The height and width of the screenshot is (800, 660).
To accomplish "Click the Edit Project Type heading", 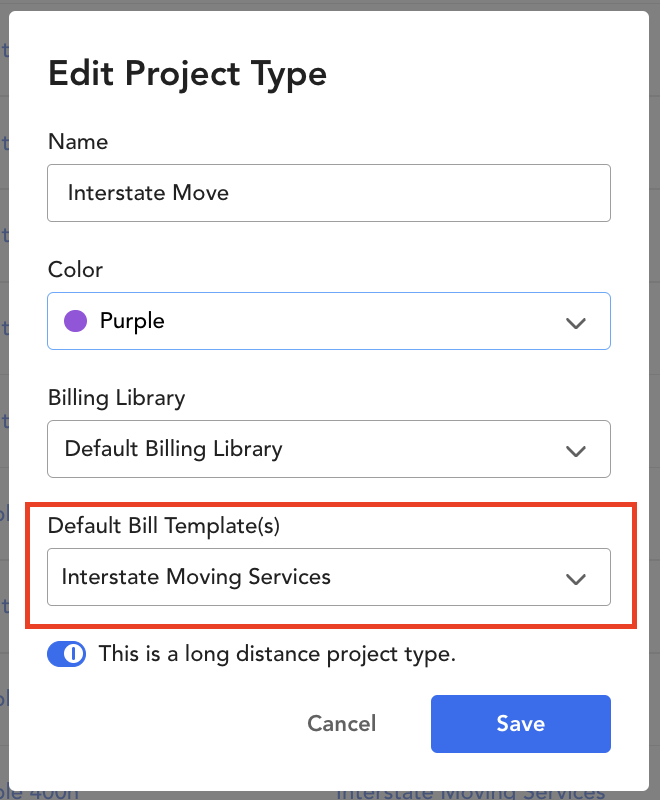I will 187,74.
